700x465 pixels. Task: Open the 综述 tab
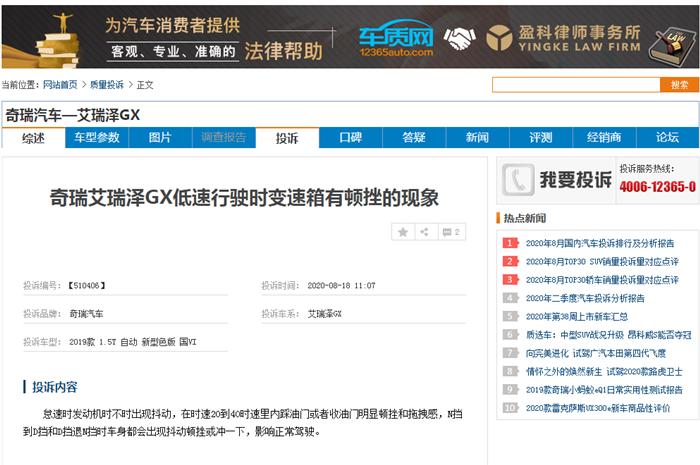tap(33, 138)
